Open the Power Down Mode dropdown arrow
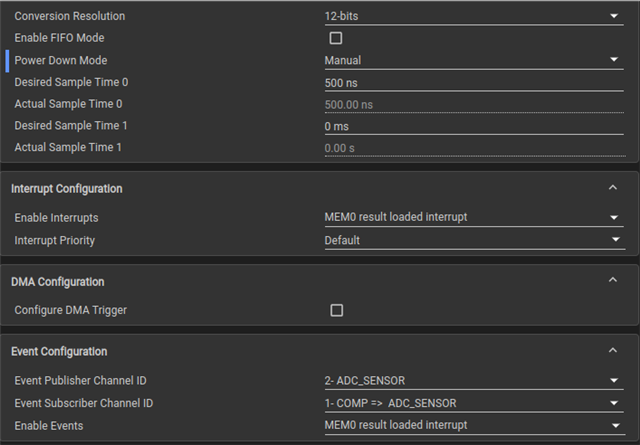The image size is (640, 445). click(614, 60)
